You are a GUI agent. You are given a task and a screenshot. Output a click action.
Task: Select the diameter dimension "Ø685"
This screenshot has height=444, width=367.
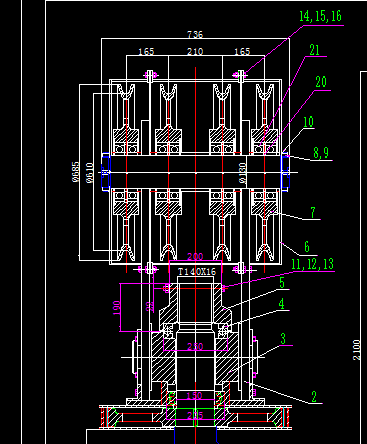tap(76, 172)
